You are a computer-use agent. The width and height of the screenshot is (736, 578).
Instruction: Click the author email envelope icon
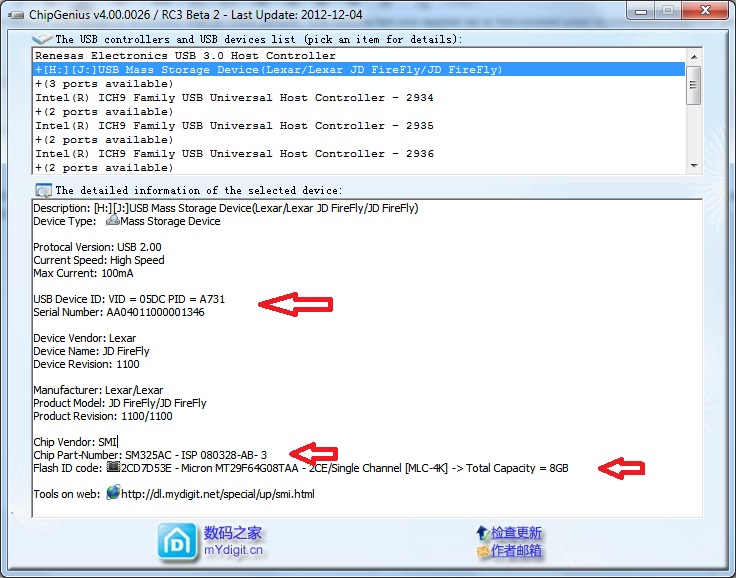pos(483,550)
